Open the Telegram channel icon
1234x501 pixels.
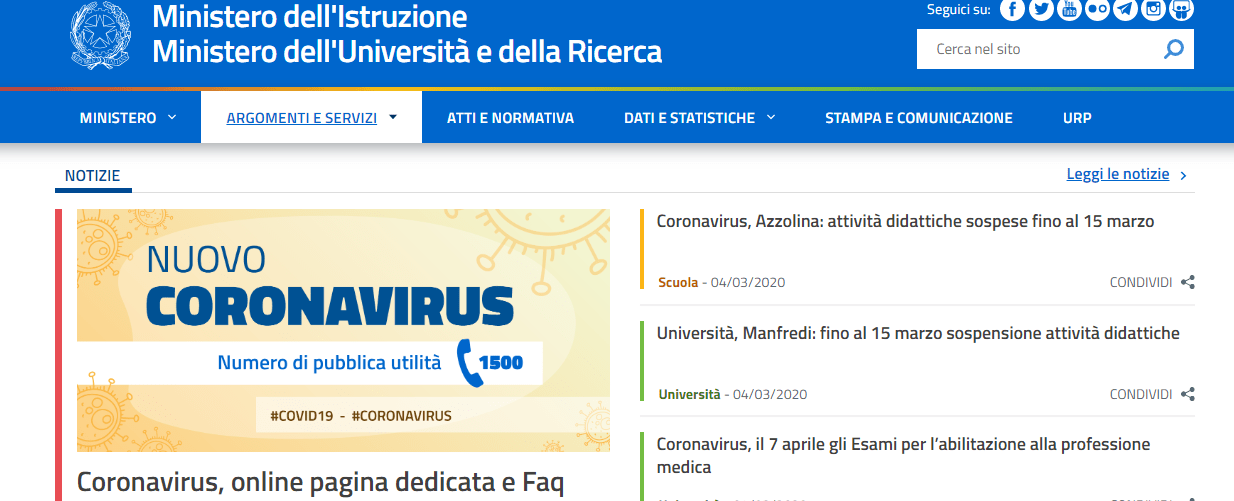pos(1126,10)
